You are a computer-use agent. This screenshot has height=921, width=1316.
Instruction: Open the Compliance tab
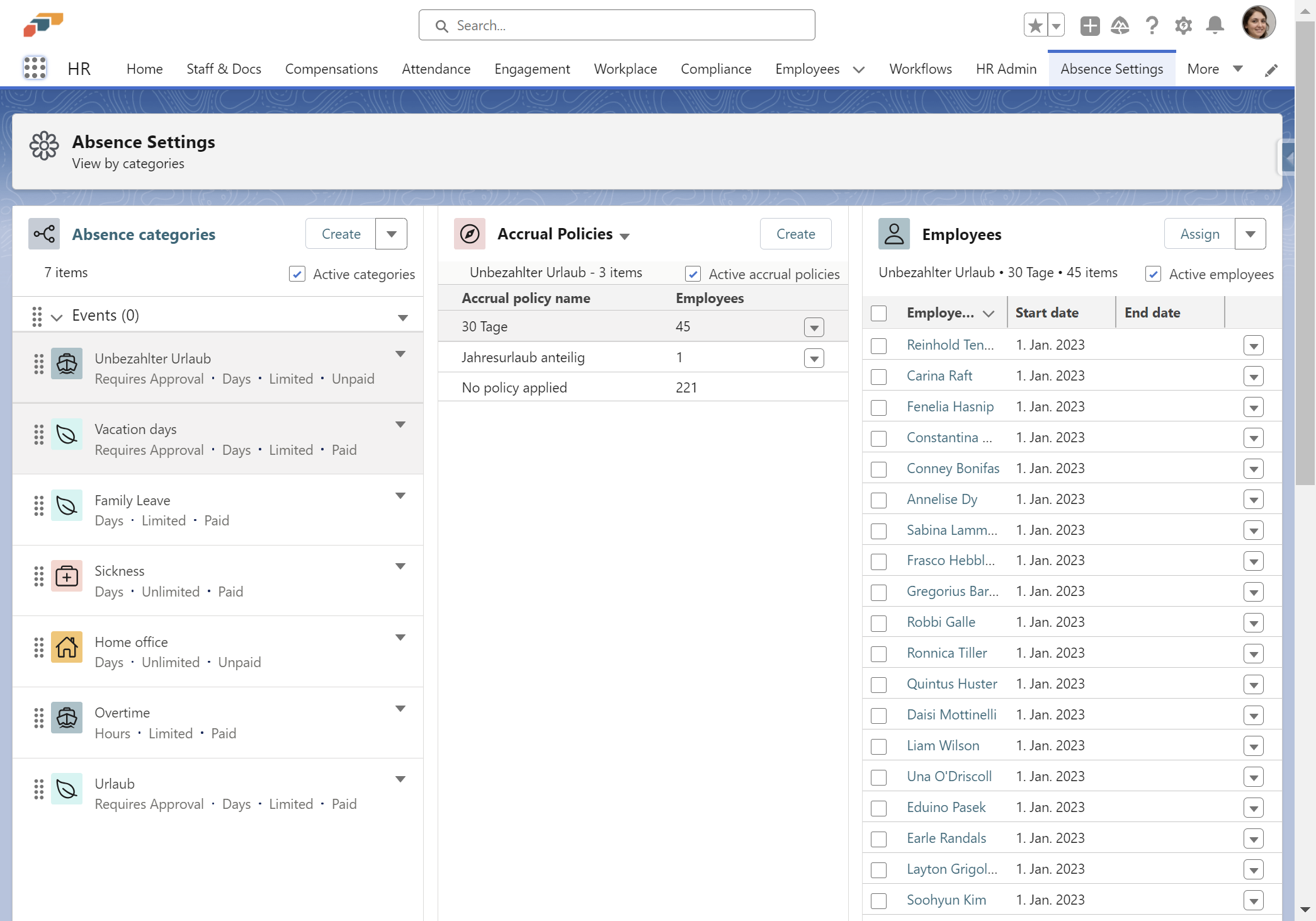coord(715,69)
